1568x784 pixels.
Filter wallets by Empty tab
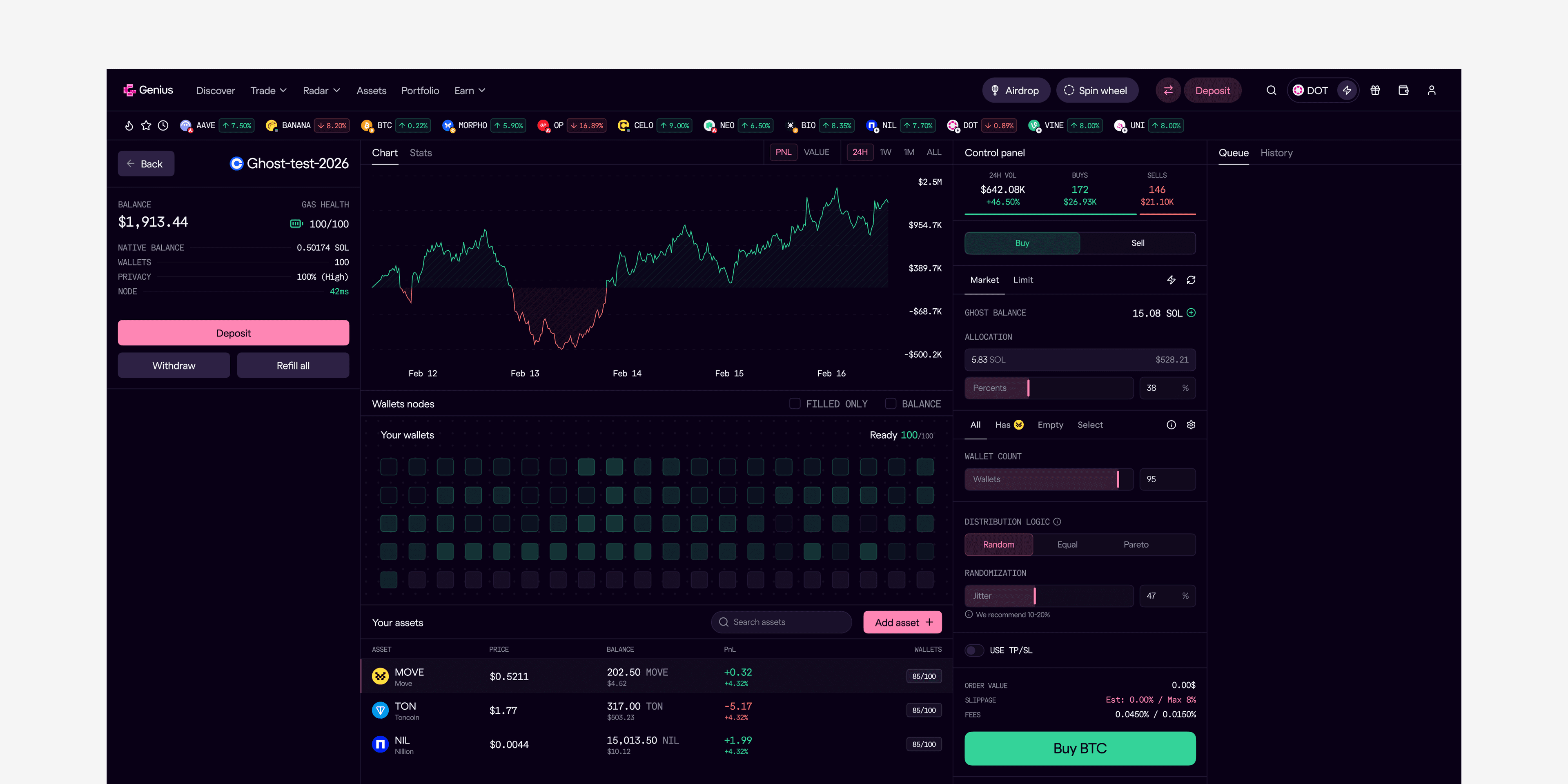1050,425
